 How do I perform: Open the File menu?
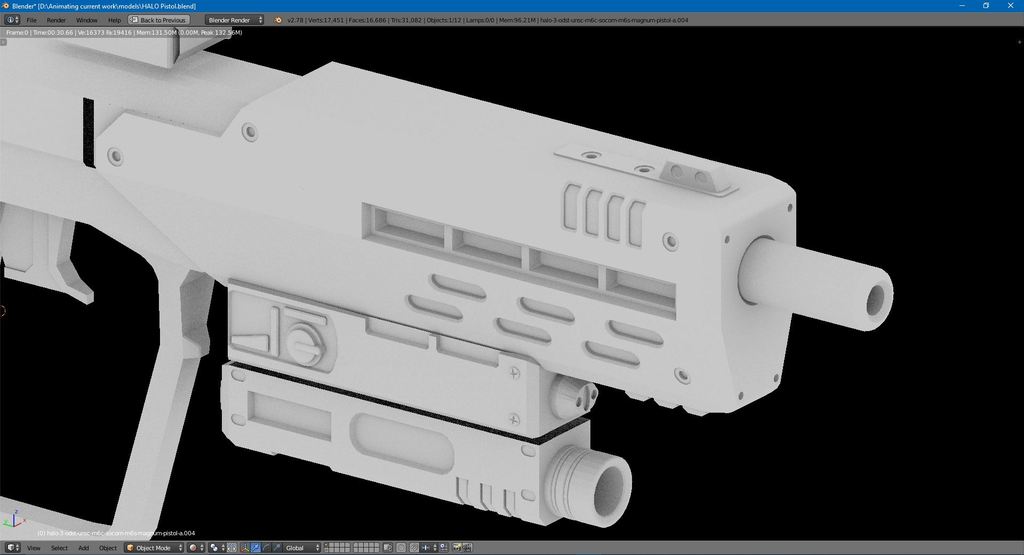(x=31, y=20)
